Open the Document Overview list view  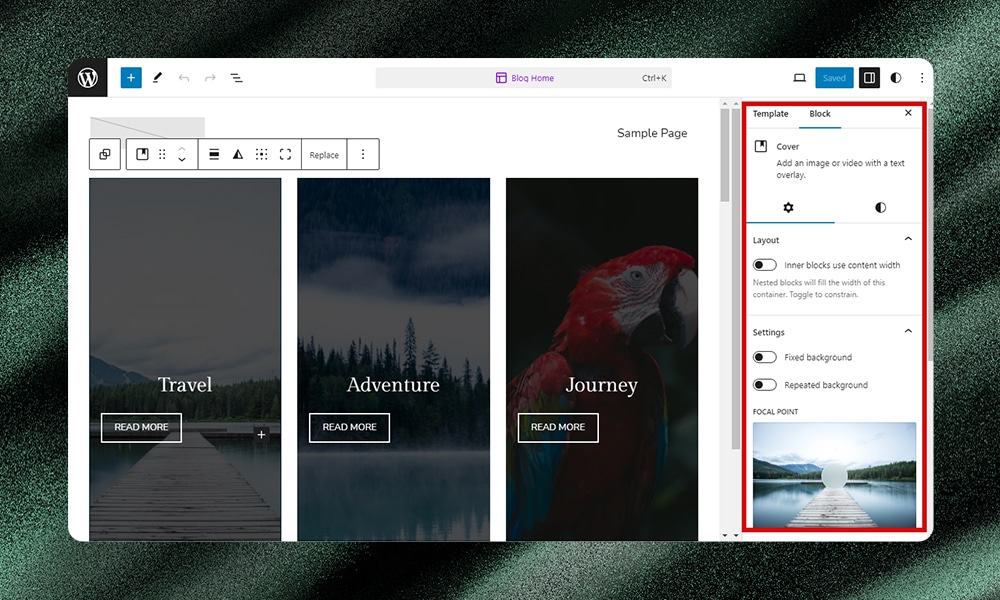[237, 77]
